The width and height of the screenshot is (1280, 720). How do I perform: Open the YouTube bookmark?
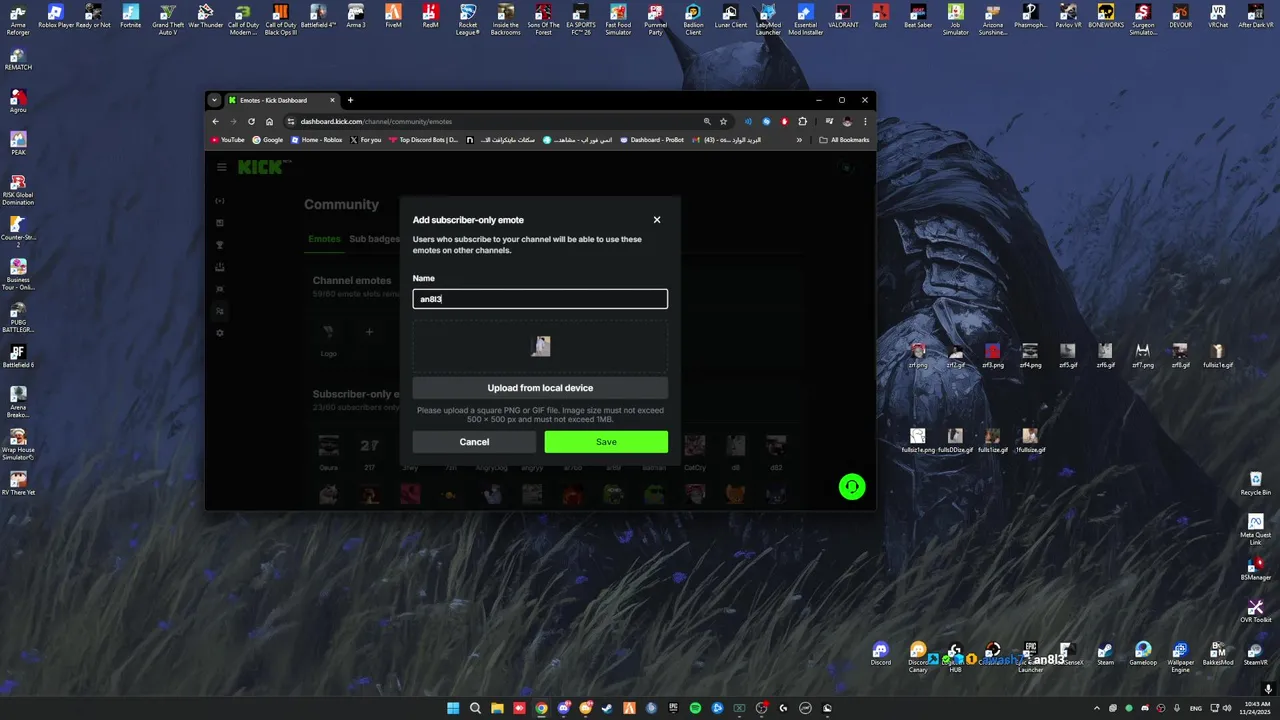click(x=227, y=140)
